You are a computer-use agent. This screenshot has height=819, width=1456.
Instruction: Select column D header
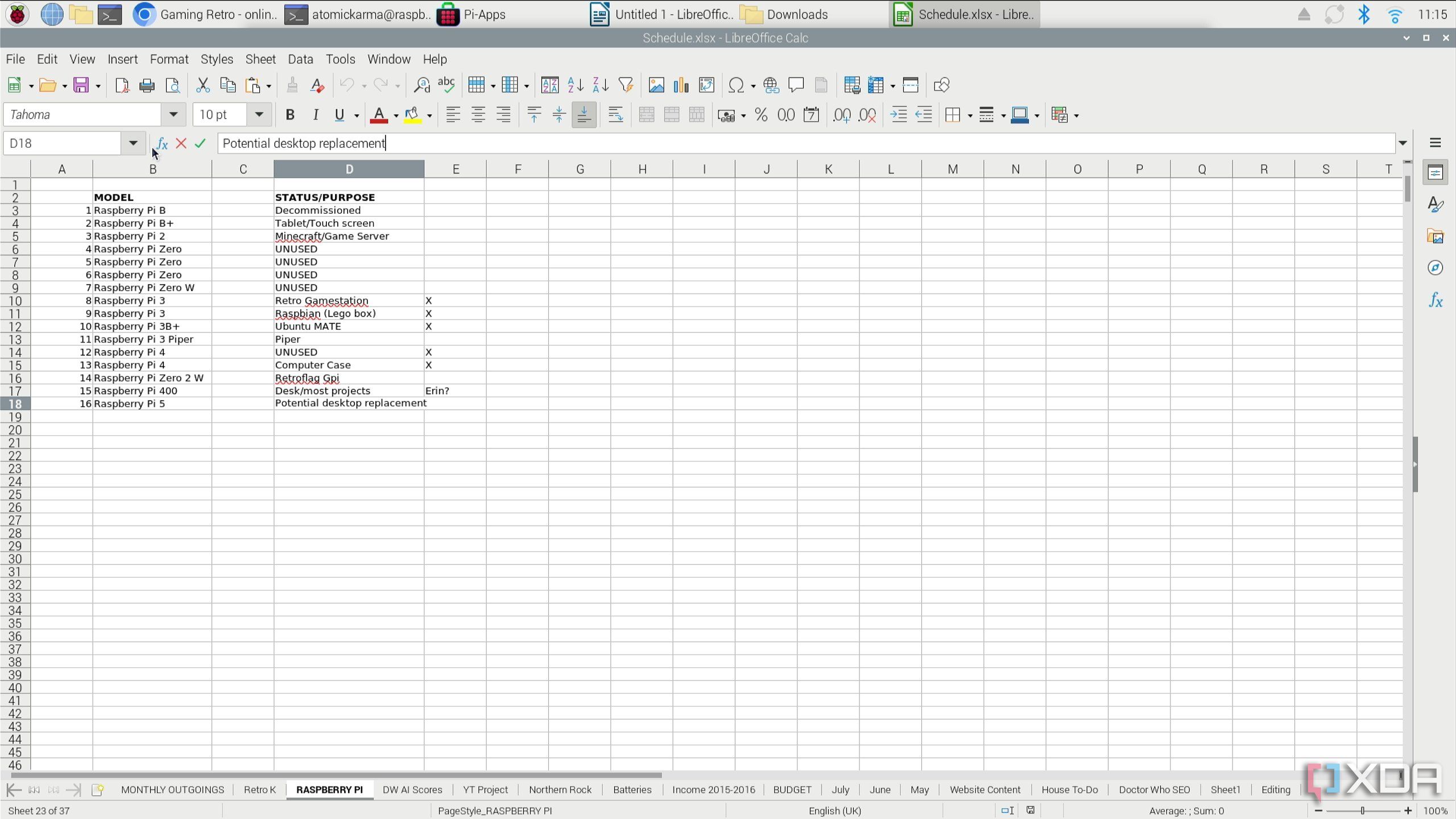tap(349, 169)
